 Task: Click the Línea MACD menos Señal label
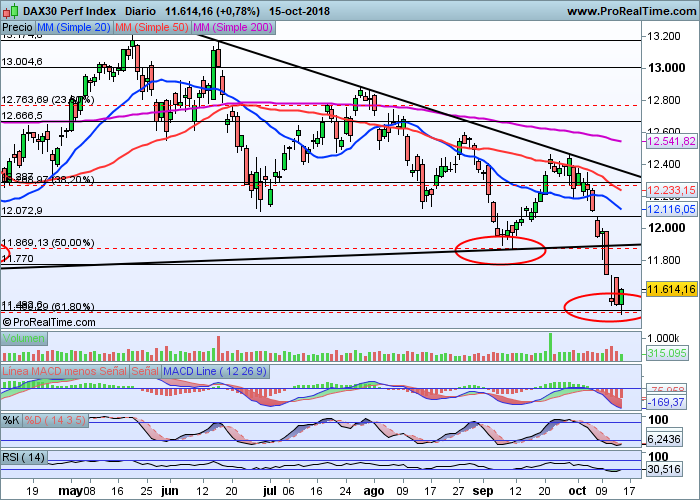tap(65, 373)
